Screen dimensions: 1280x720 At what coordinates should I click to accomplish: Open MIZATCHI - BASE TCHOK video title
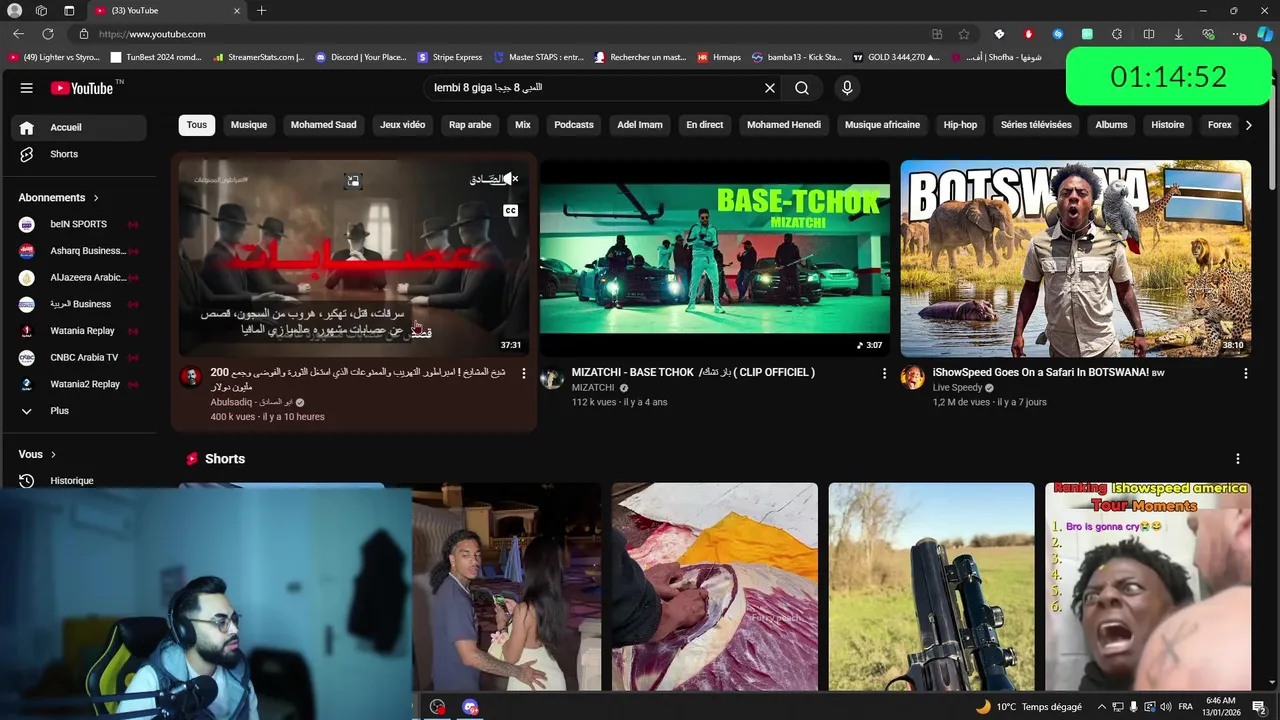click(693, 372)
